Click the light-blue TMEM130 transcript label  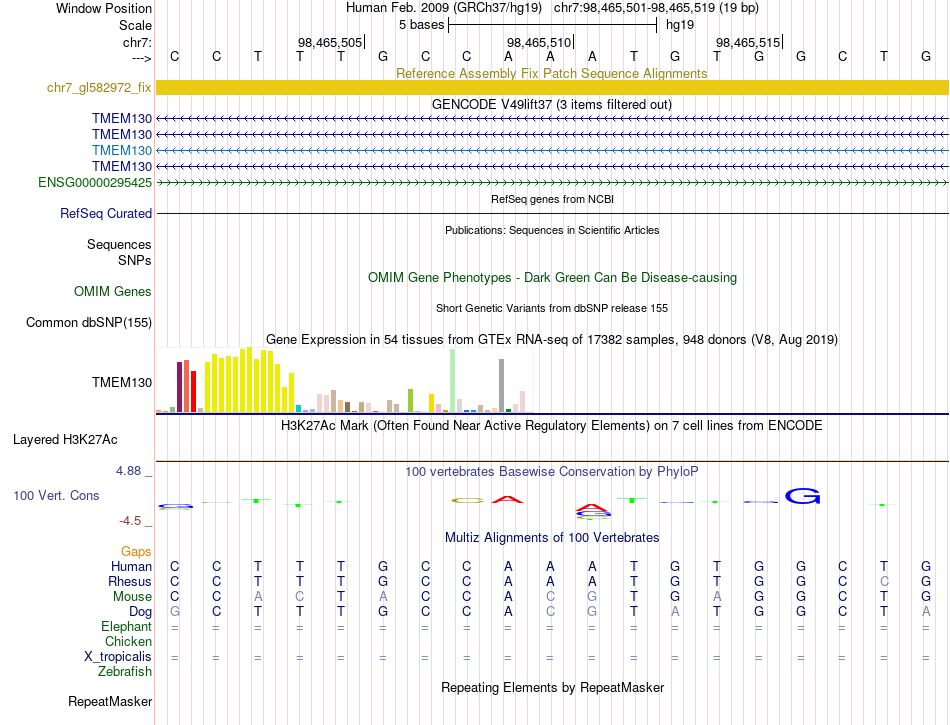click(122, 150)
